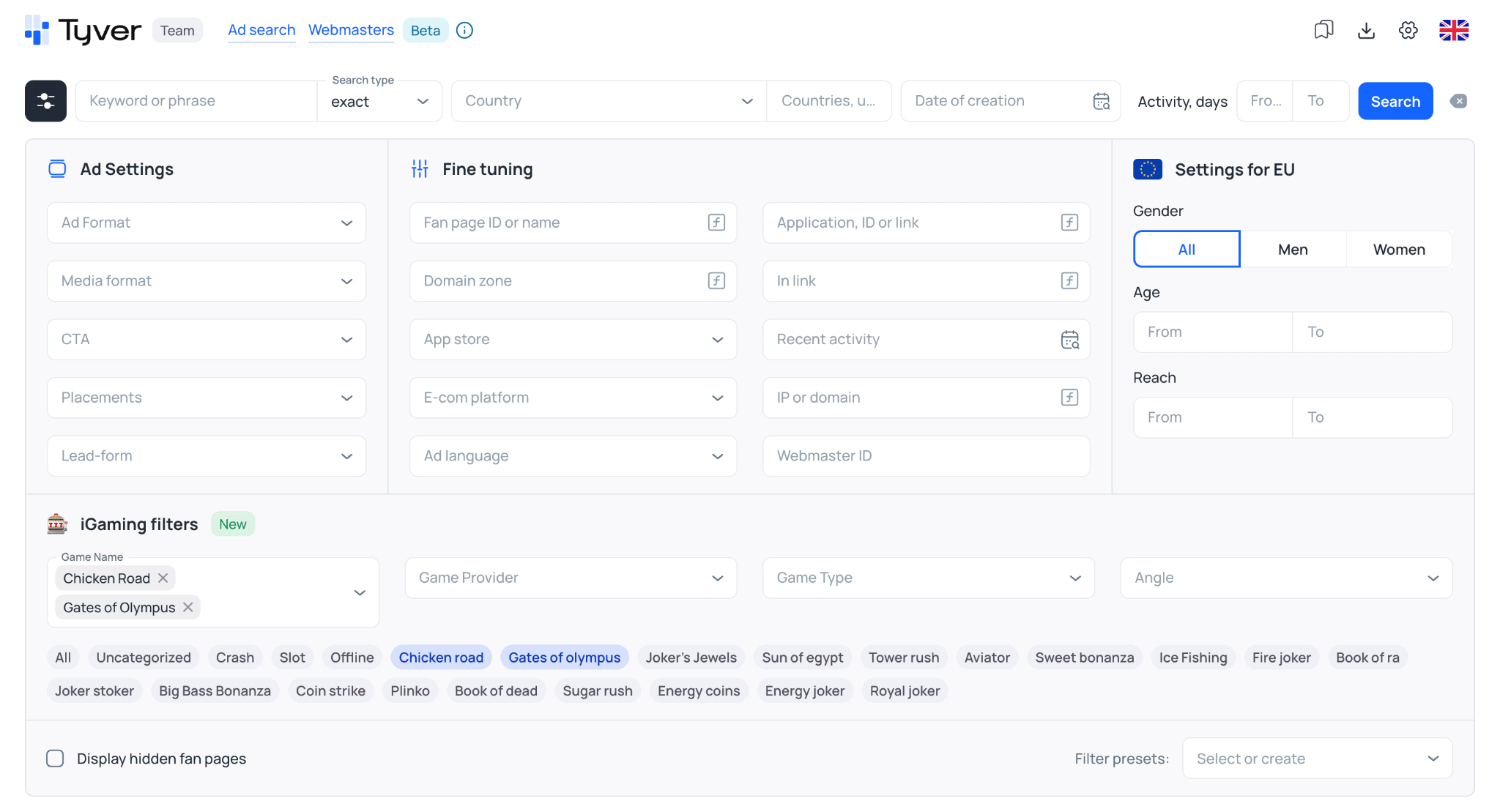1500x812 pixels.
Task: Open the Filter presets Select or create dropdown
Action: point(1317,759)
